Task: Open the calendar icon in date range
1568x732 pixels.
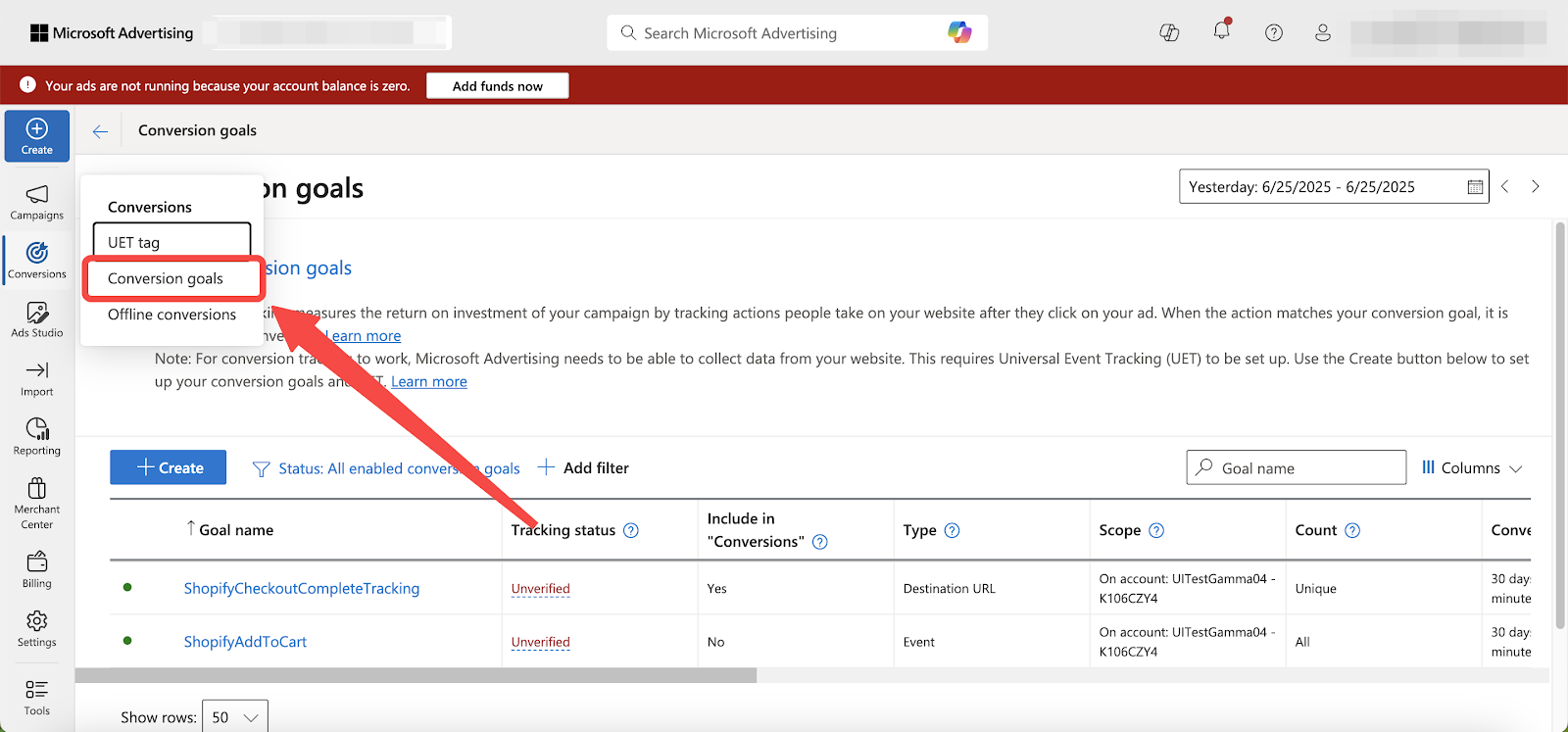Action: [x=1475, y=187]
